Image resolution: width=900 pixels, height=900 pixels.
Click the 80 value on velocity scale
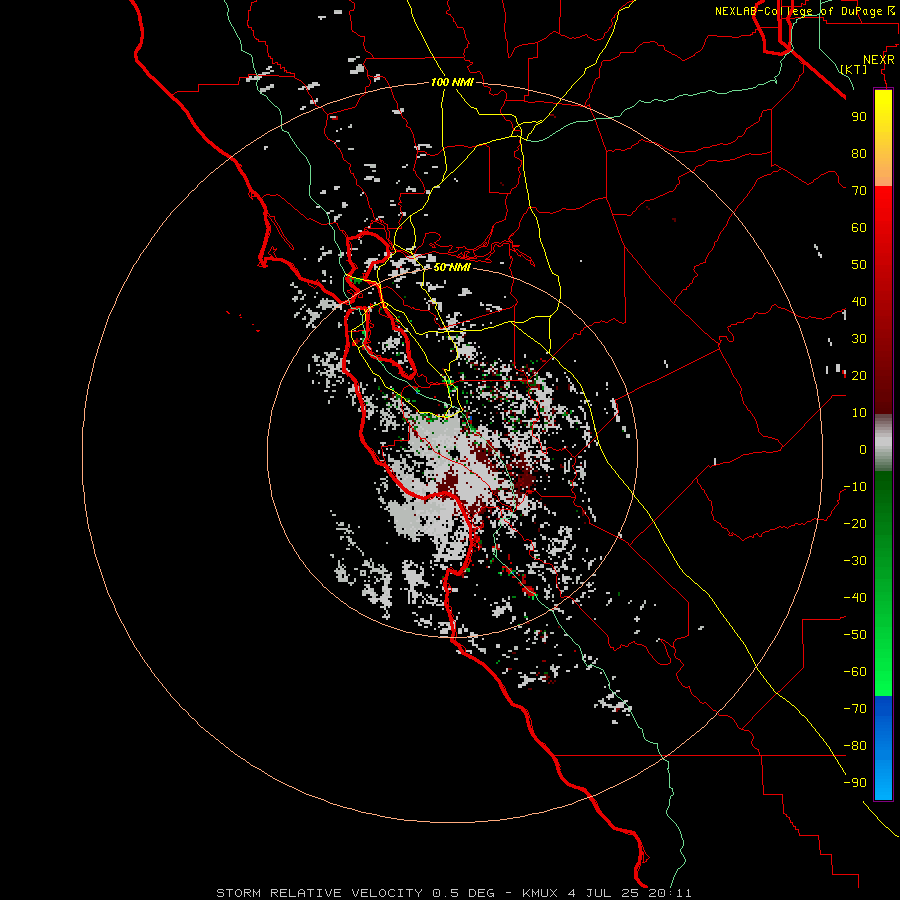click(x=859, y=154)
